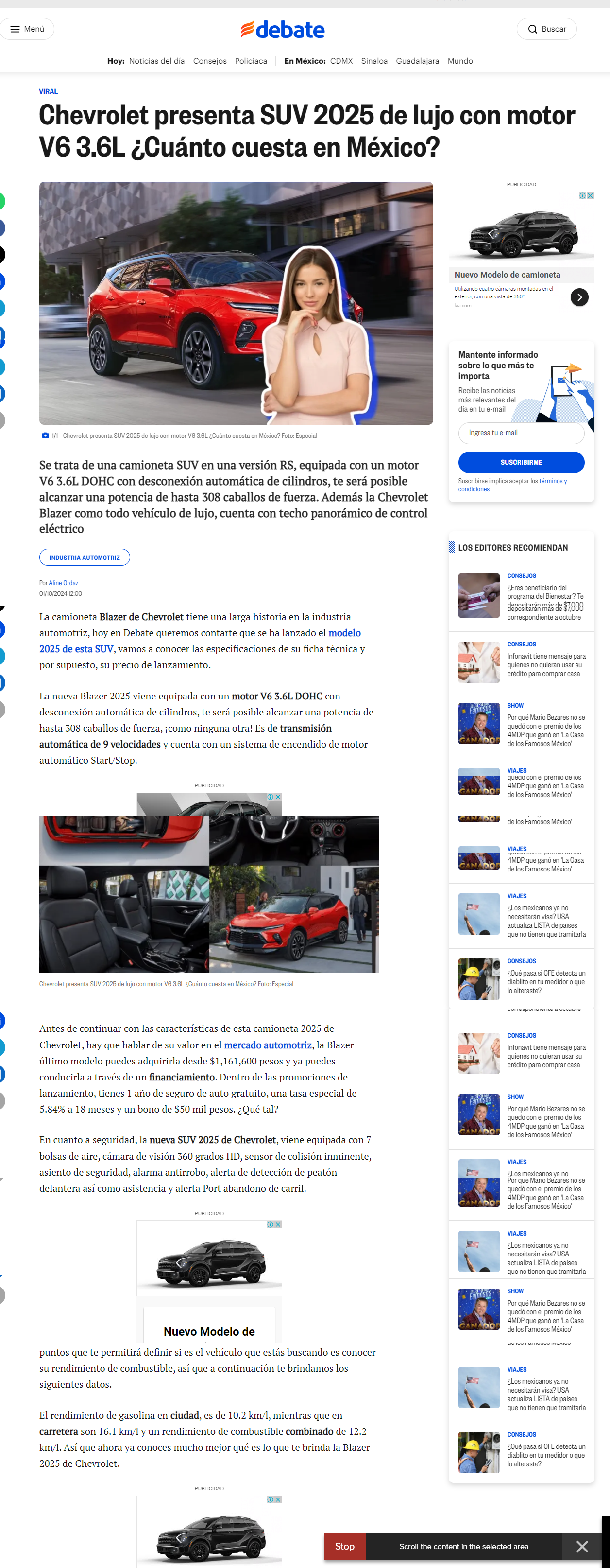Click the Bienestar card thumbnail

[479, 595]
